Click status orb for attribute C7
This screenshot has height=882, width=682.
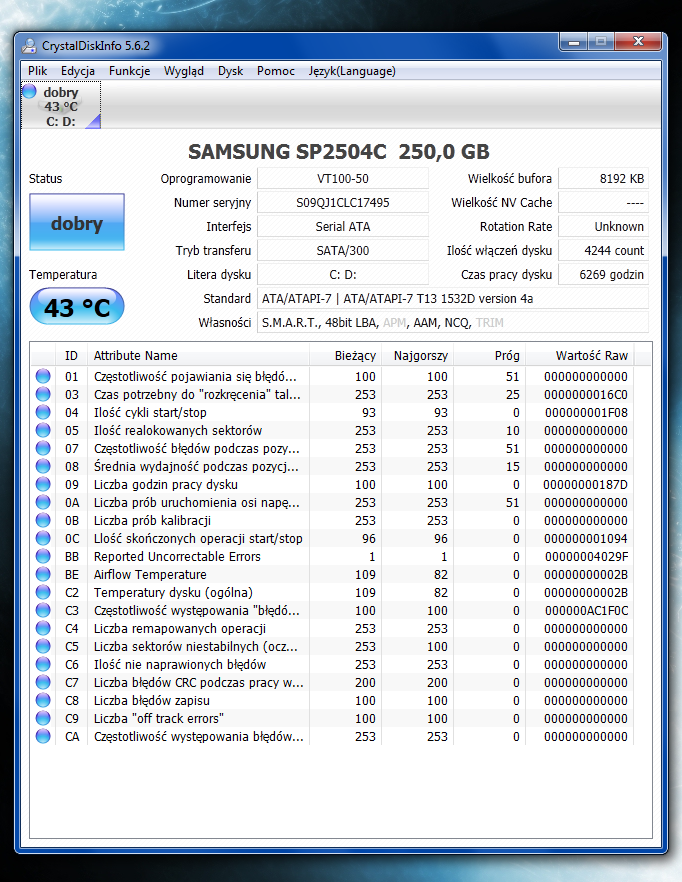pyautogui.click(x=43, y=682)
